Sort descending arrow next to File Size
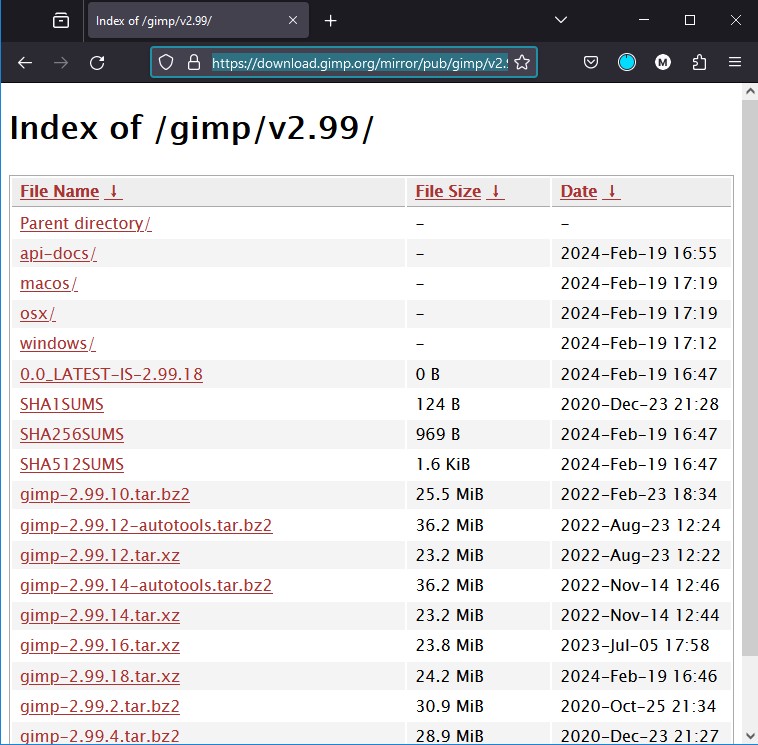Viewport: 758px width, 745px height. (x=496, y=191)
